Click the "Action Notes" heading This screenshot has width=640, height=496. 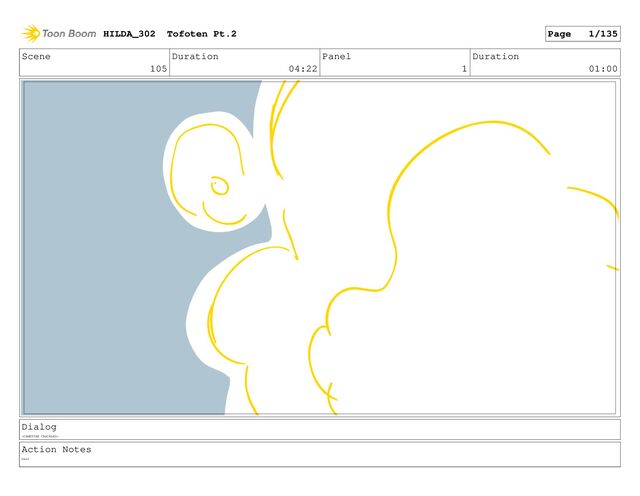[56, 449]
